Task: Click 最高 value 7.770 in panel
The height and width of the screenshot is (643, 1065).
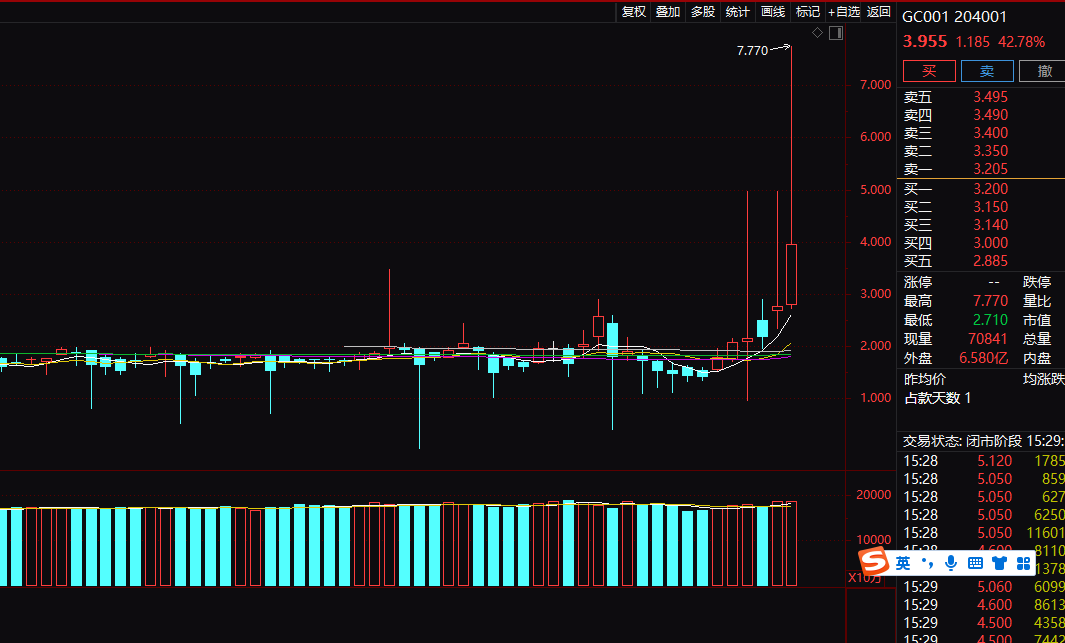Action: click(990, 301)
